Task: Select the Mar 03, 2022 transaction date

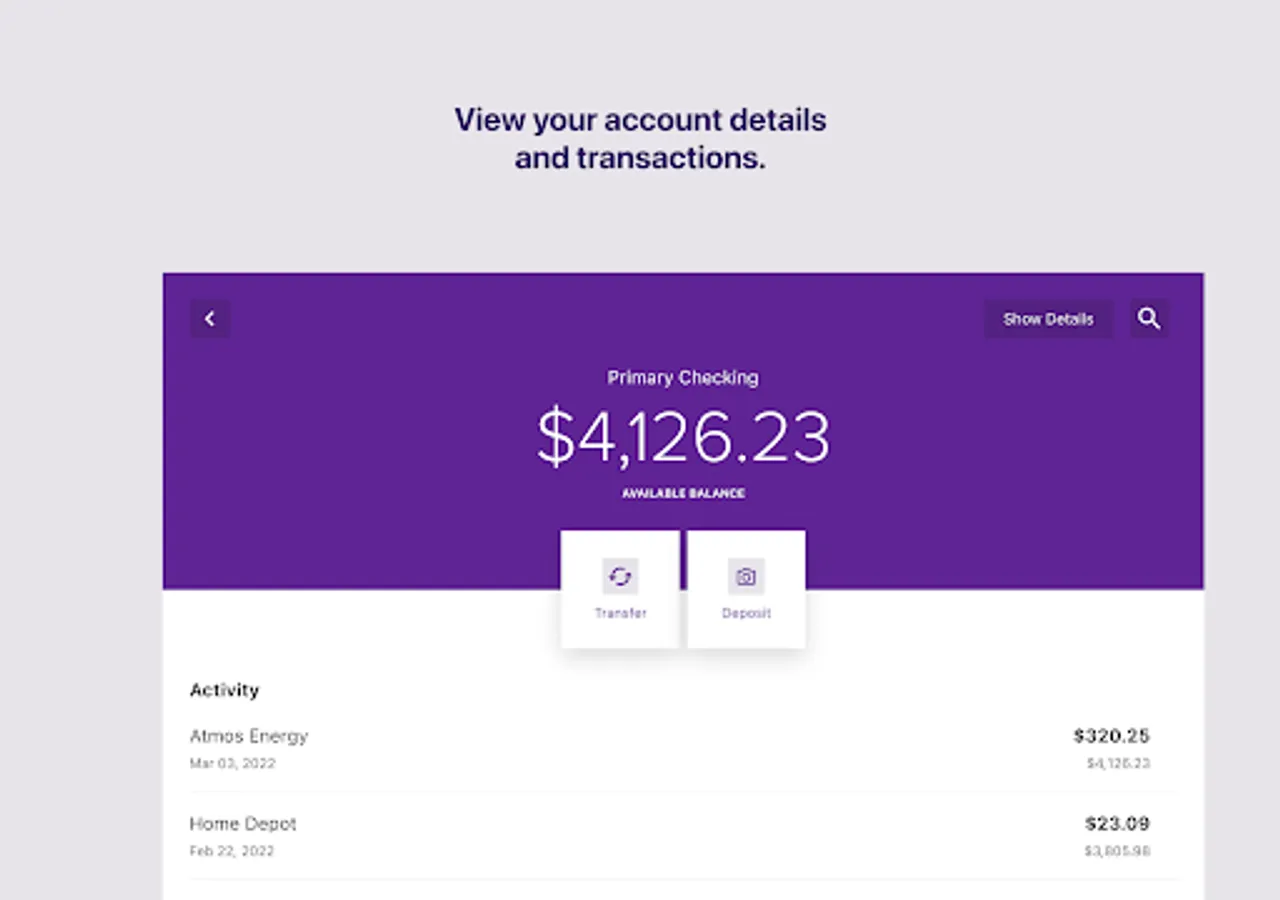Action: [232, 763]
